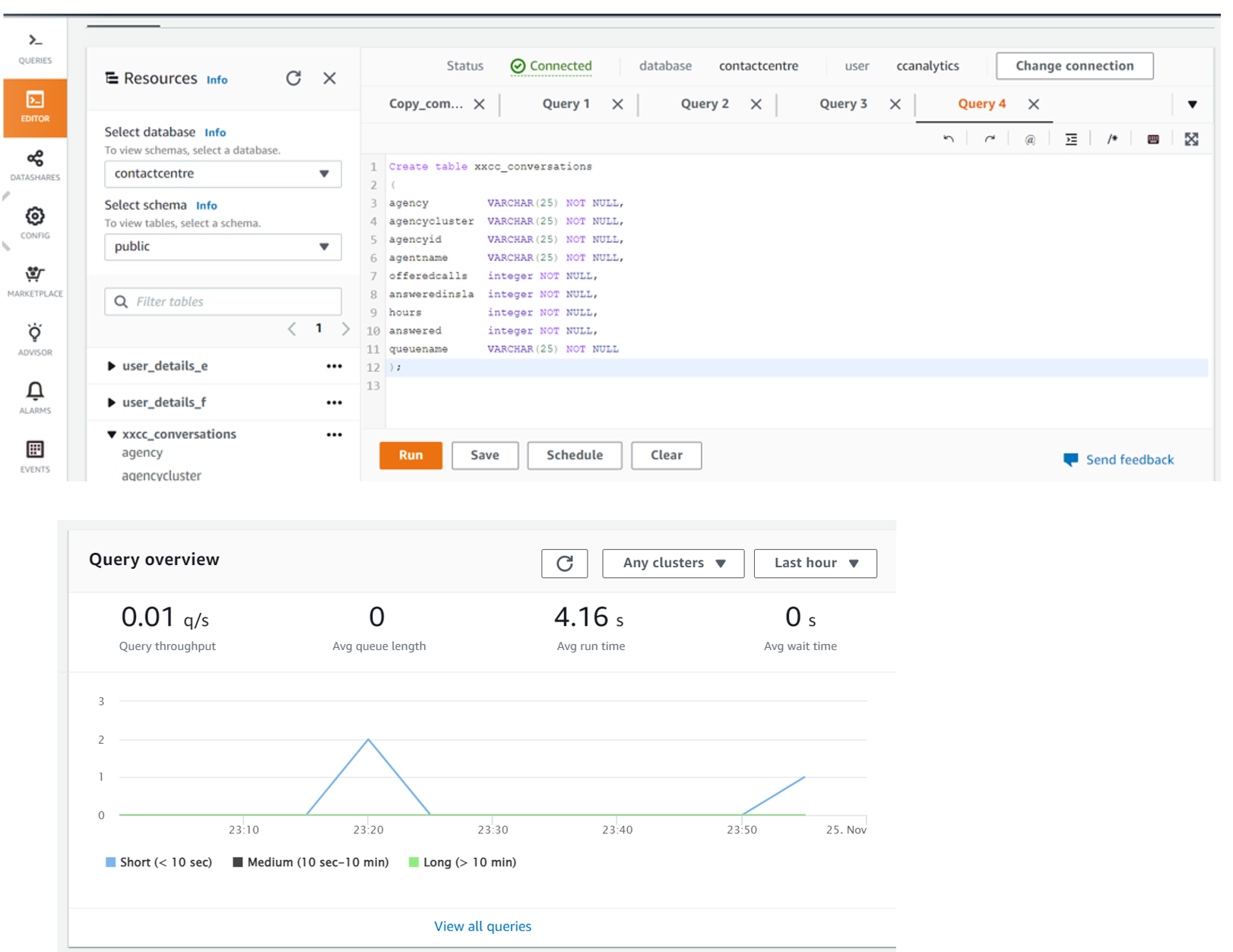Toggle Long queries legend series
The image size is (1233, 952).
pos(462,862)
